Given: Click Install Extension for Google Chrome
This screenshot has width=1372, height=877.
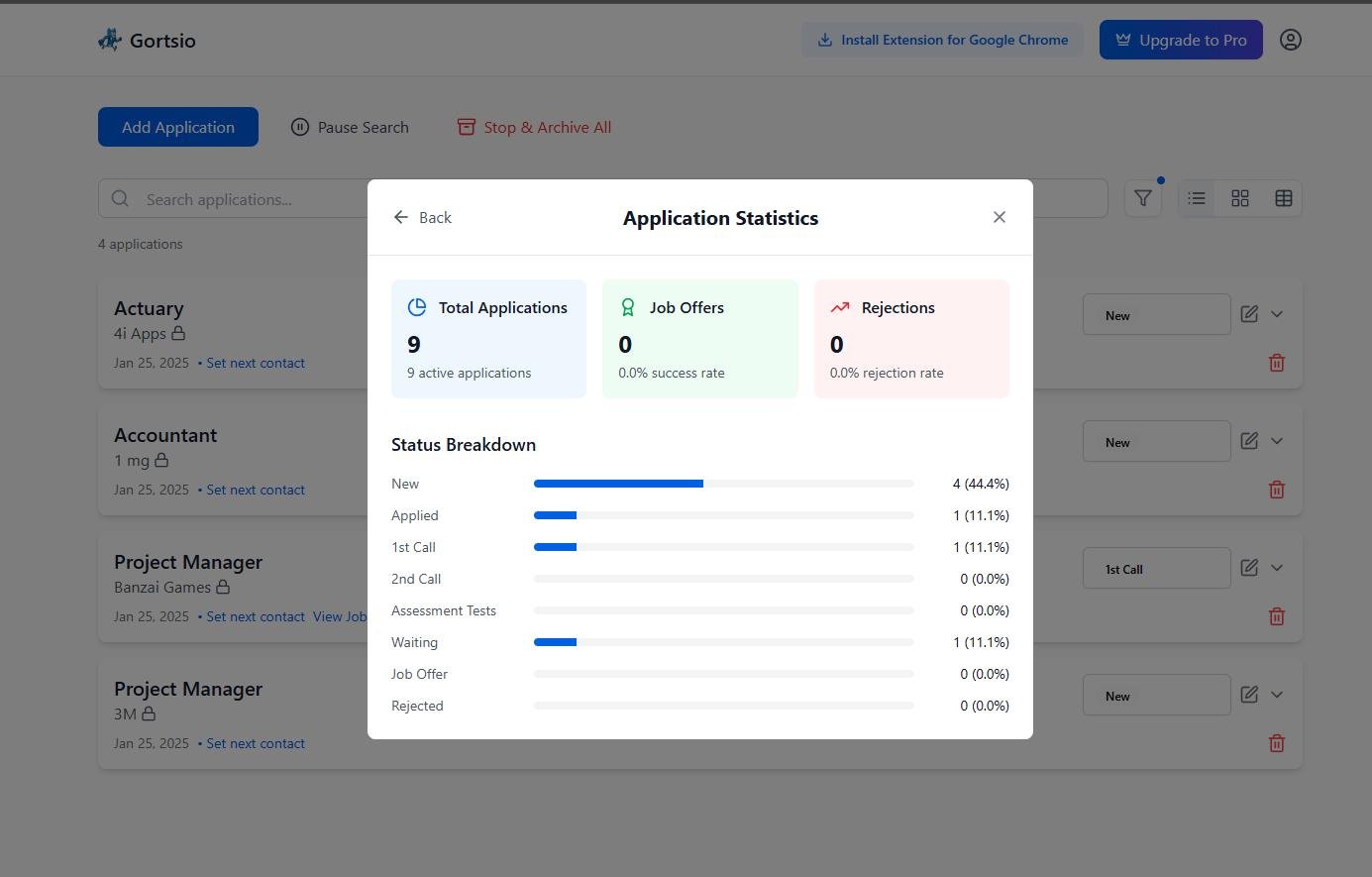Looking at the screenshot, I should point(941,40).
